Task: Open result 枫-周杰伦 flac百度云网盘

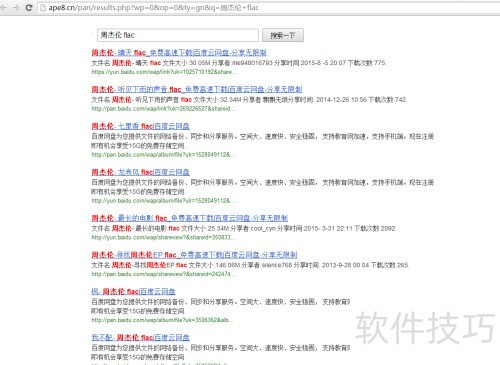Action: (x=133, y=291)
